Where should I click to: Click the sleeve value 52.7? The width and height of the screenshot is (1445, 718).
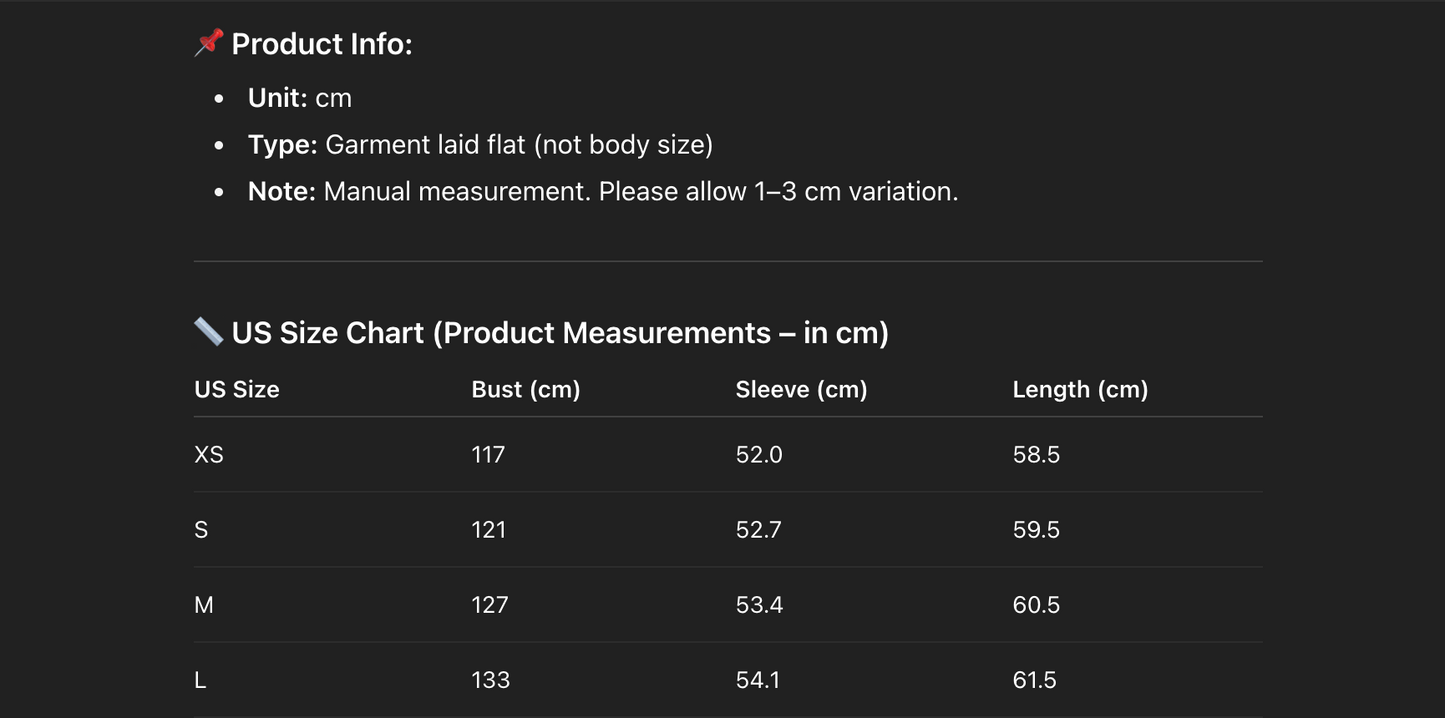pos(759,529)
